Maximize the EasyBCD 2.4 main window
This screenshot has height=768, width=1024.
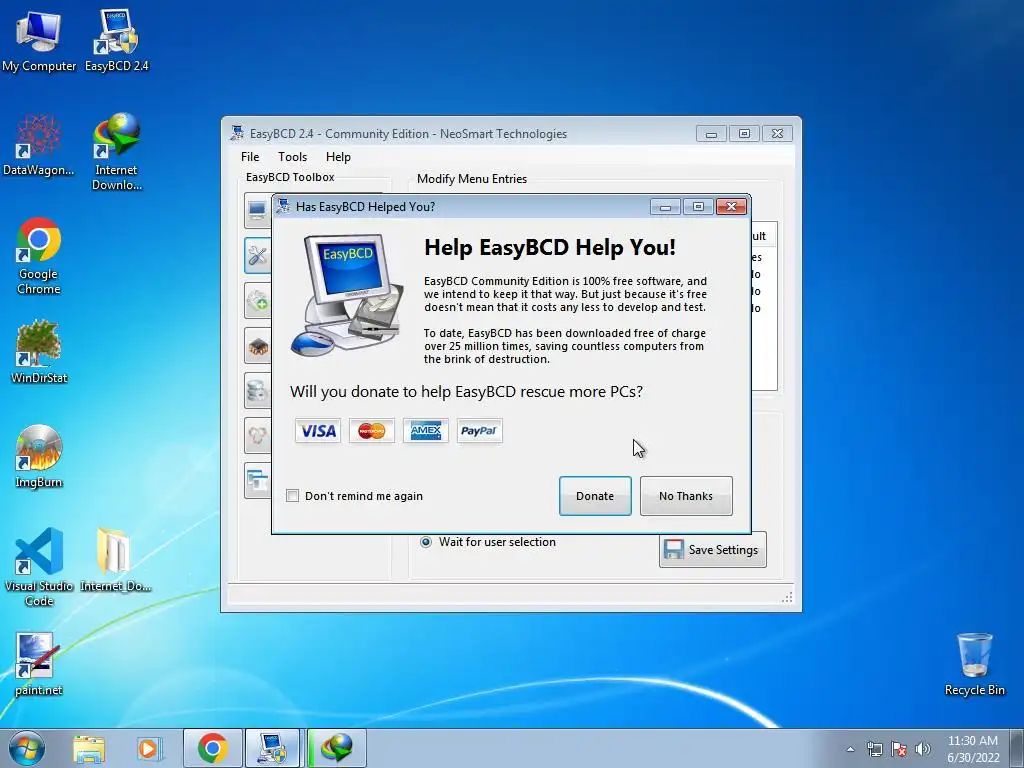(x=744, y=134)
